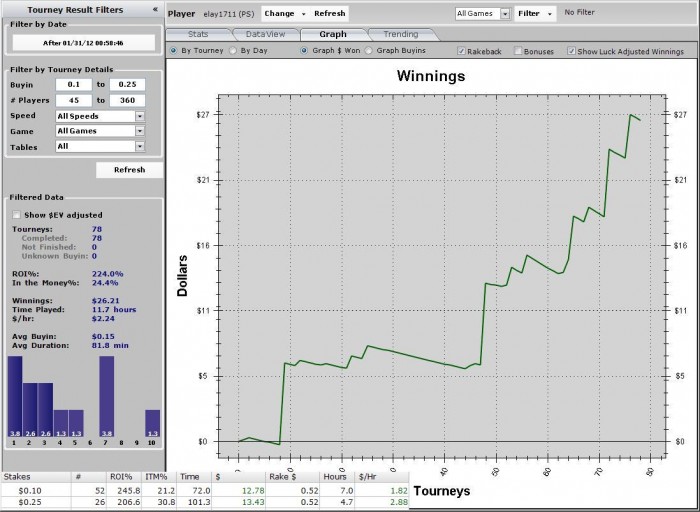Switch to the Trending tab
This screenshot has width=700, height=512.
point(401,34)
